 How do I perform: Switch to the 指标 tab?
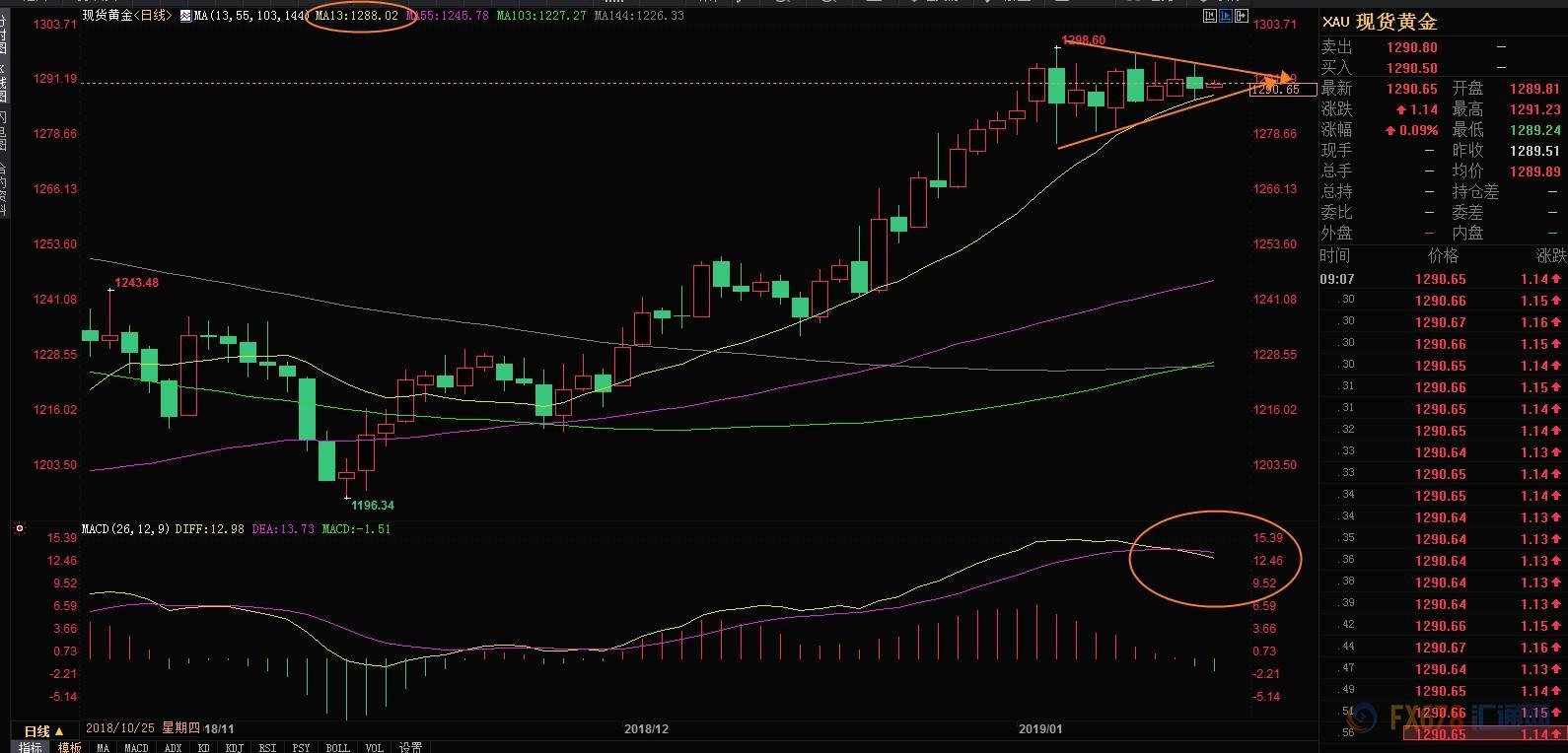pyautogui.click(x=31, y=747)
